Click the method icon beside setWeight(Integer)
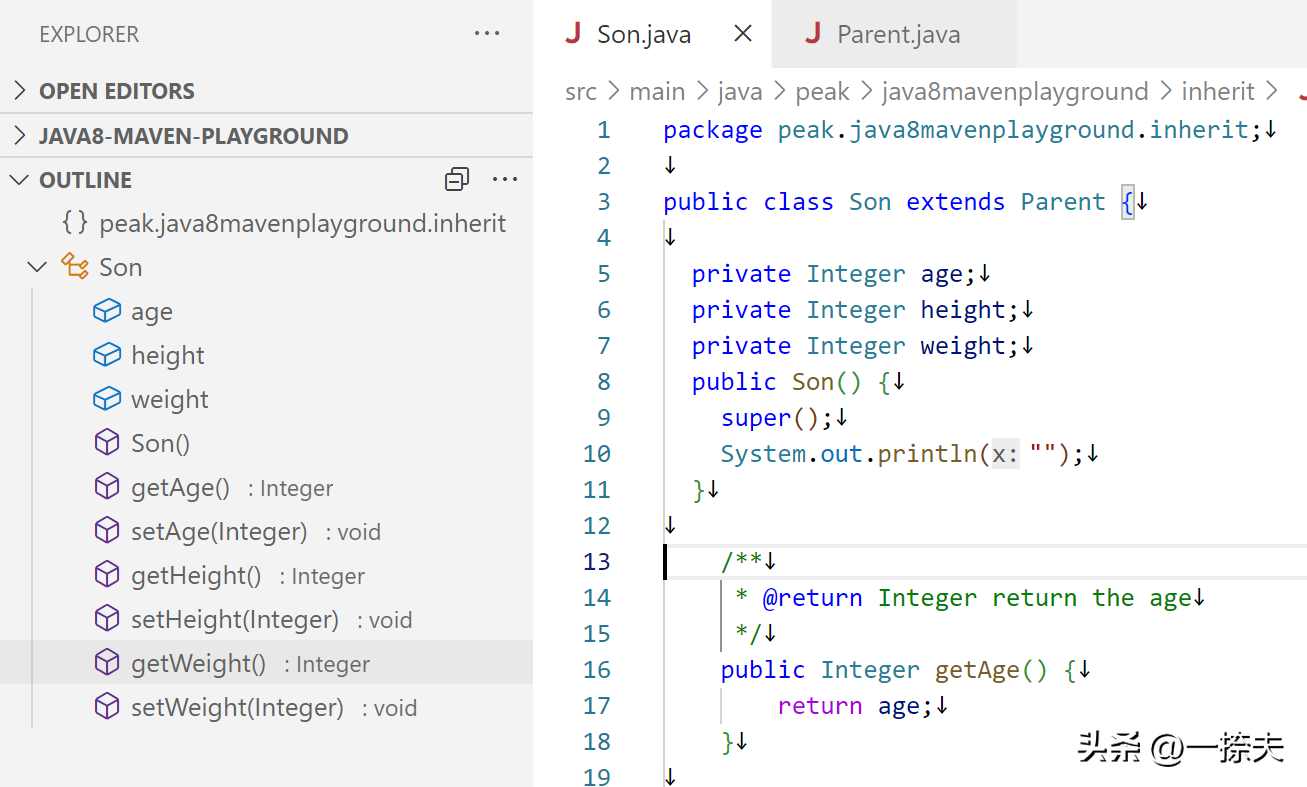 (107, 707)
